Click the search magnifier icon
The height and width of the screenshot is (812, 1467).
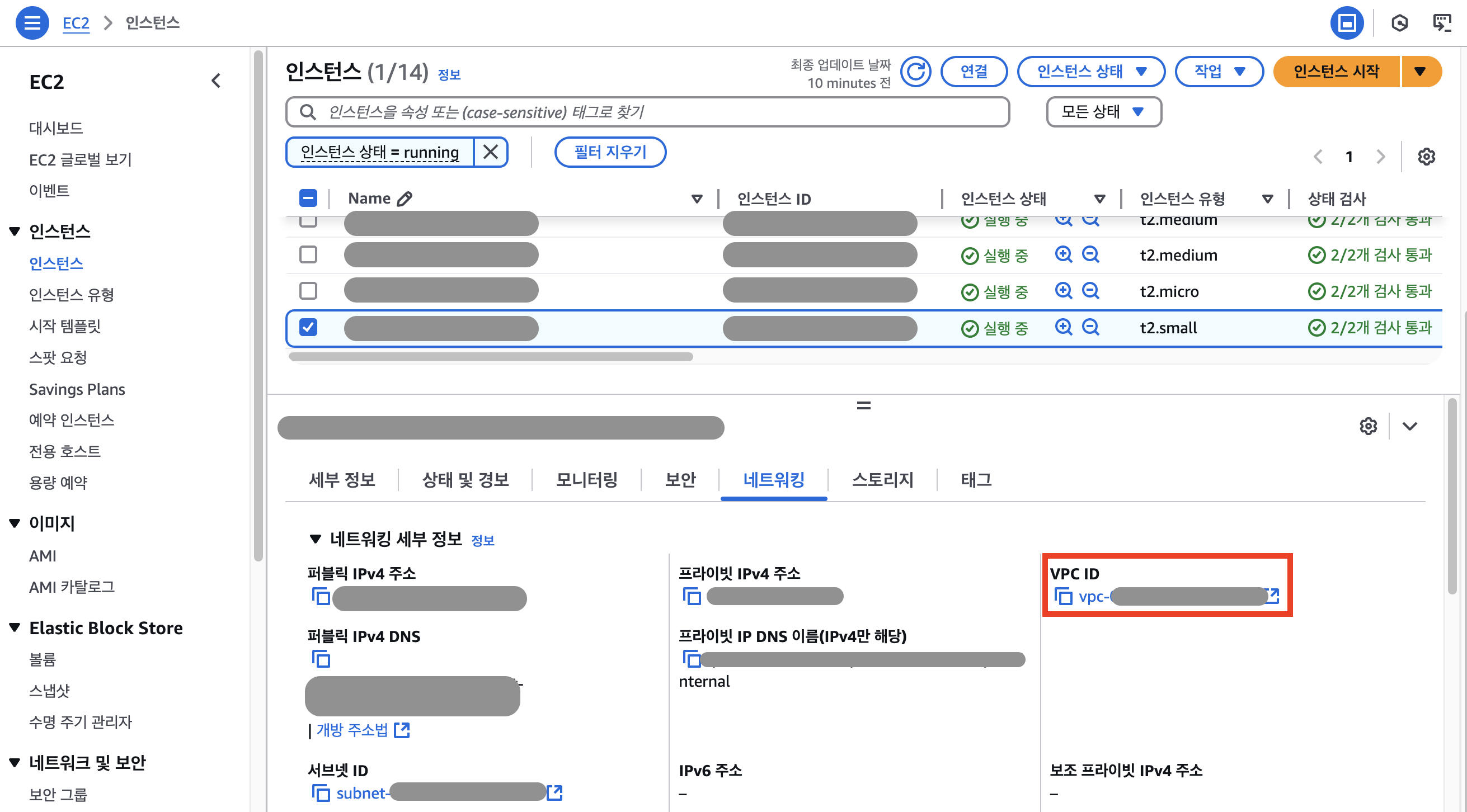[308, 112]
